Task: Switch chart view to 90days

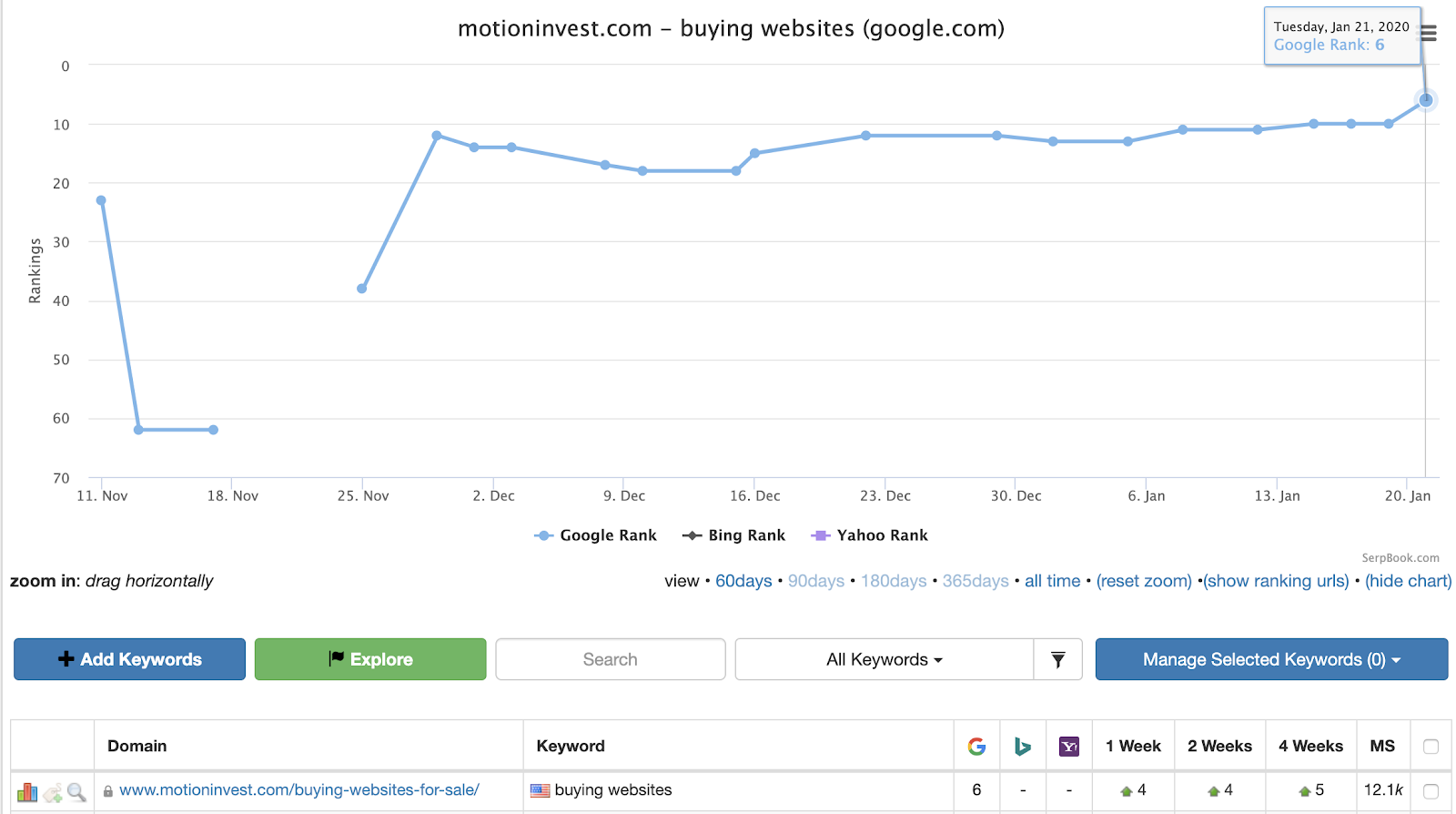Action: (816, 581)
